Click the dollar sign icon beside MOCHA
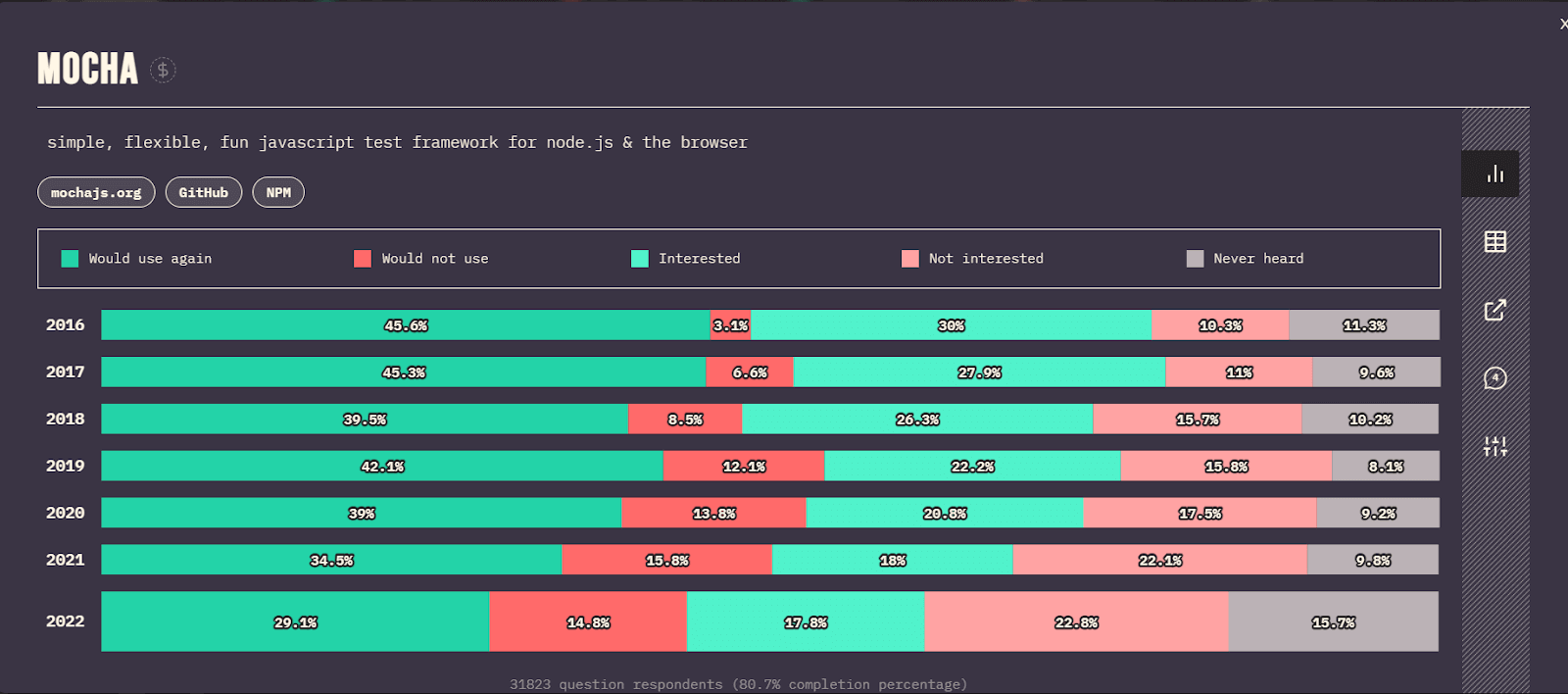Image resolution: width=1568 pixels, height=694 pixels. pyautogui.click(x=163, y=70)
